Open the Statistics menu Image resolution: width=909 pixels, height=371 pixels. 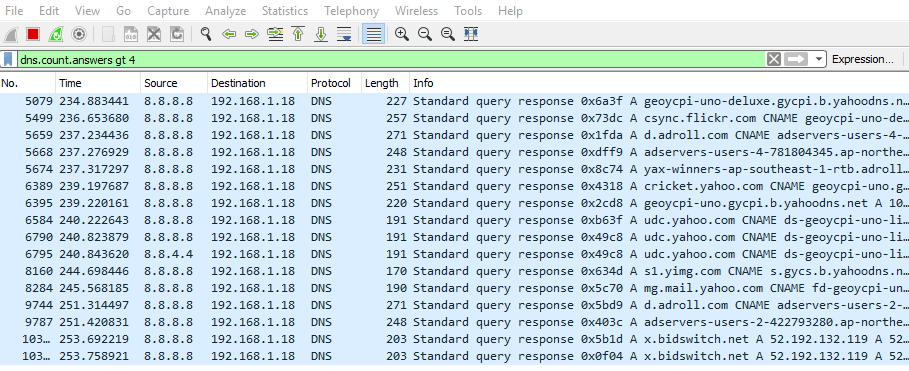coord(285,10)
